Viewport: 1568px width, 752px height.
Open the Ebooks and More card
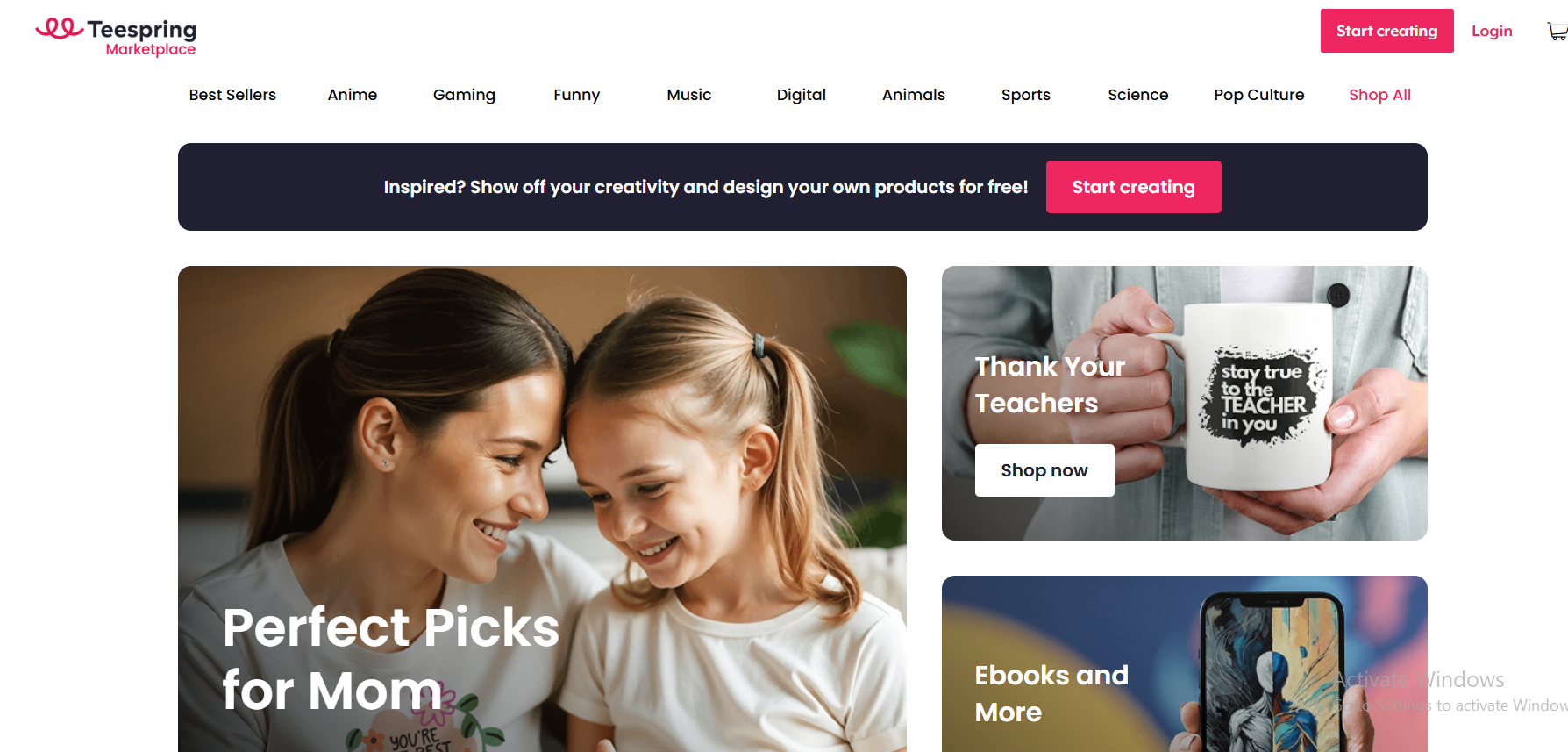tap(1185, 663)
